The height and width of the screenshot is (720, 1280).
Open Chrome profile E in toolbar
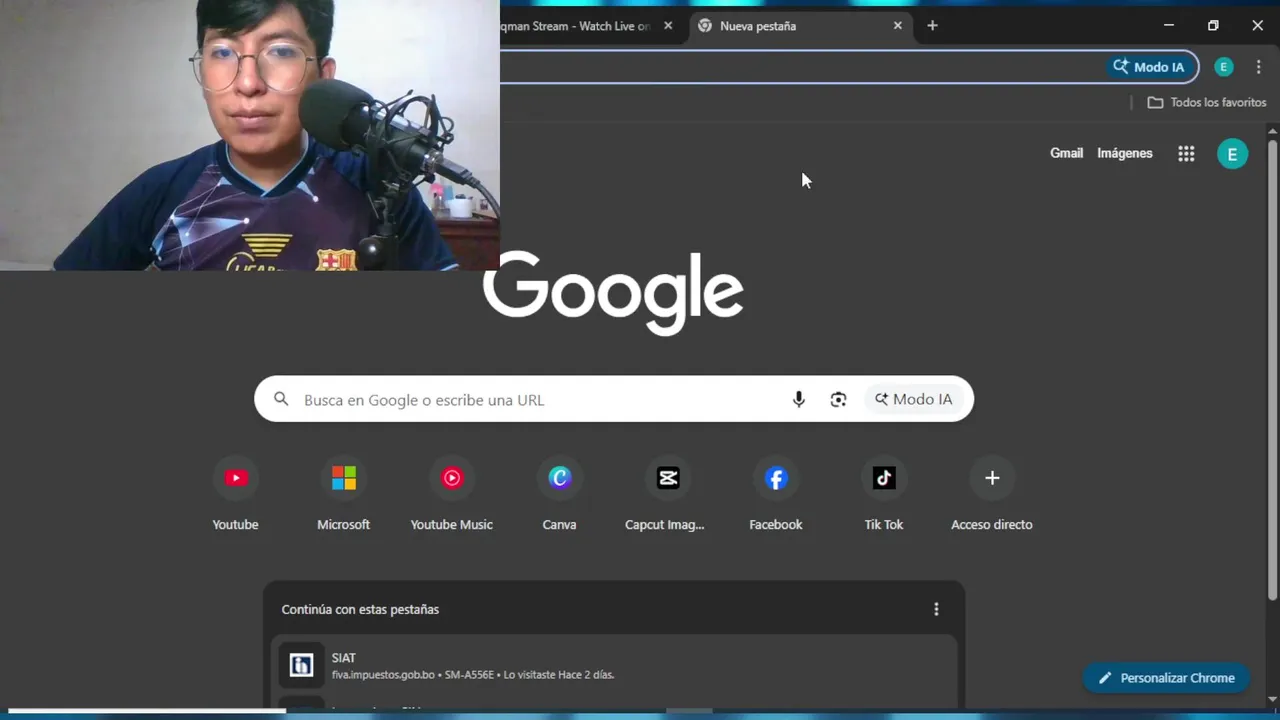coord(1224,67)
